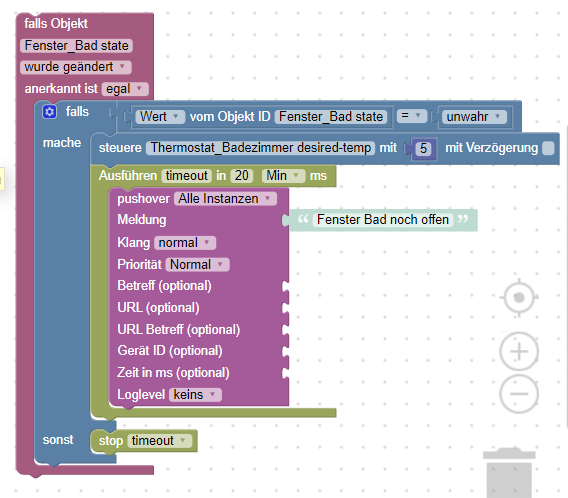Select Fenster_Bad state in the condition block
The height and width of the screenshot is (498, 568).
331,117
